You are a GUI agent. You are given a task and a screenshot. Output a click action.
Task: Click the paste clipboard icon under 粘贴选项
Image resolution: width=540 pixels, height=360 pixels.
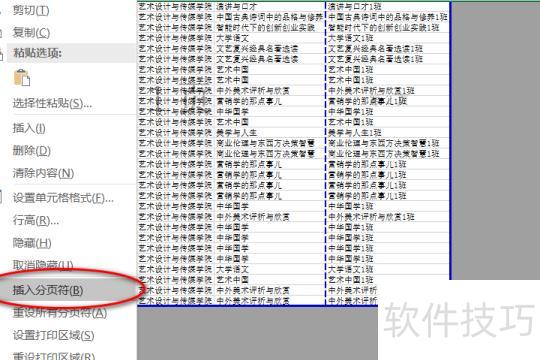[x=22, y=78]
